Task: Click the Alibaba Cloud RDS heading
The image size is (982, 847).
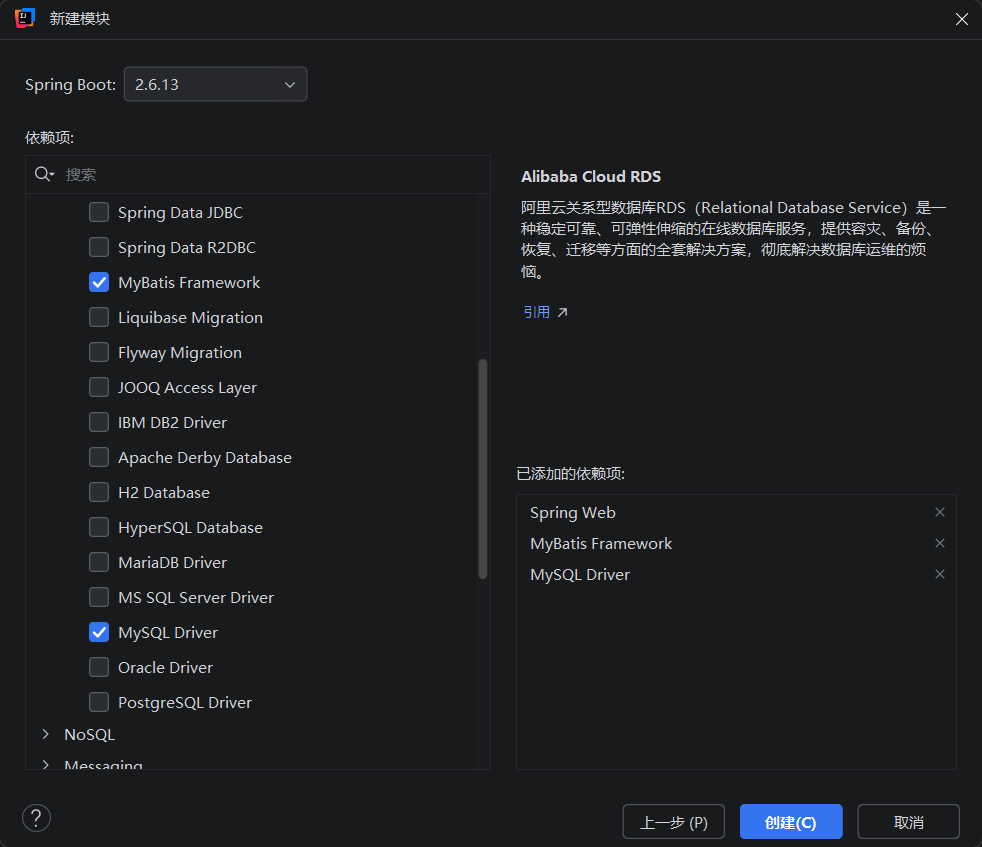Action: (591, 177)
